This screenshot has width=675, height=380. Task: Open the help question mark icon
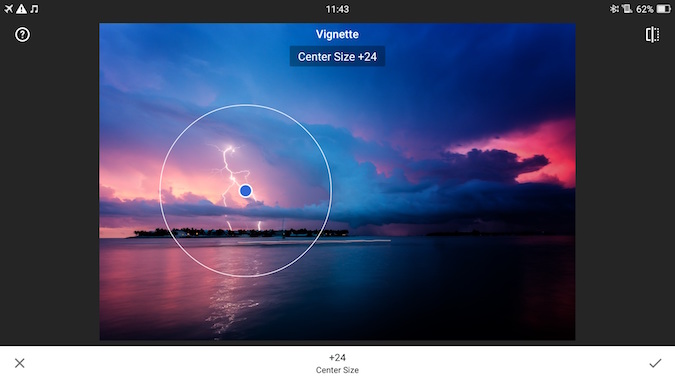(22, 34)
